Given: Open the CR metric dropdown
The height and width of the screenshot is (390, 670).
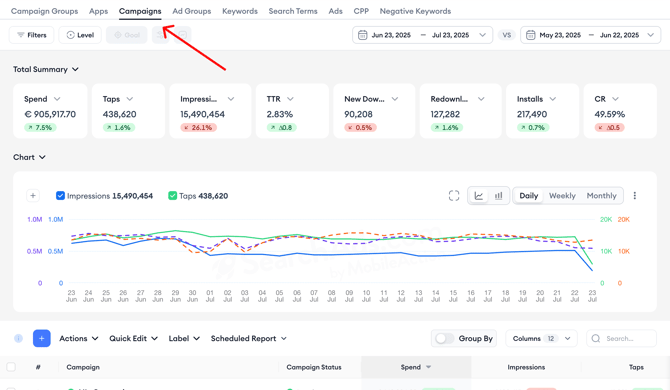Looking at the screenshot, I should click(x=615, y=99).
